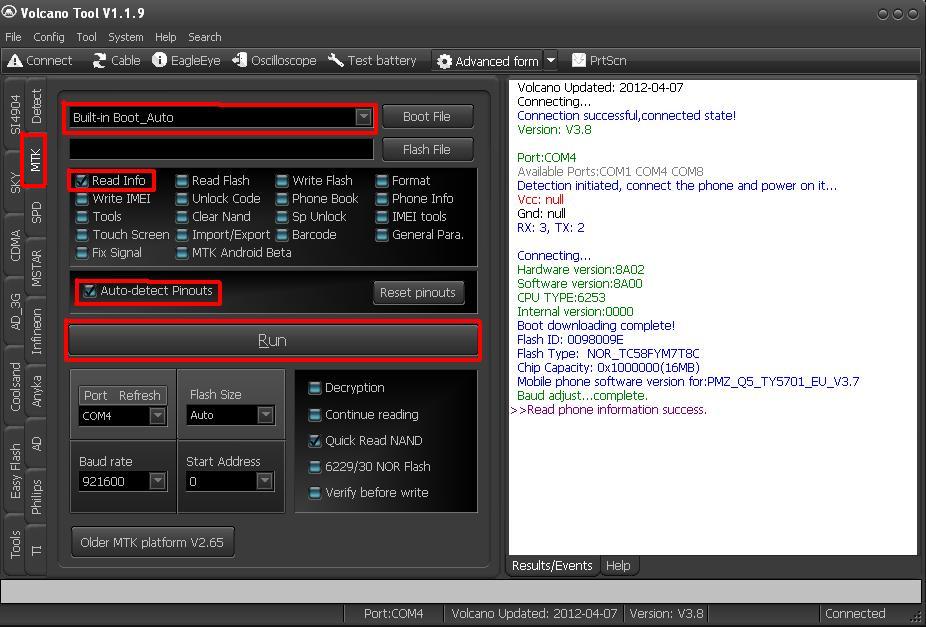Select the MSTAR side tab
The image size is (926, 627).
coord(36,269)
